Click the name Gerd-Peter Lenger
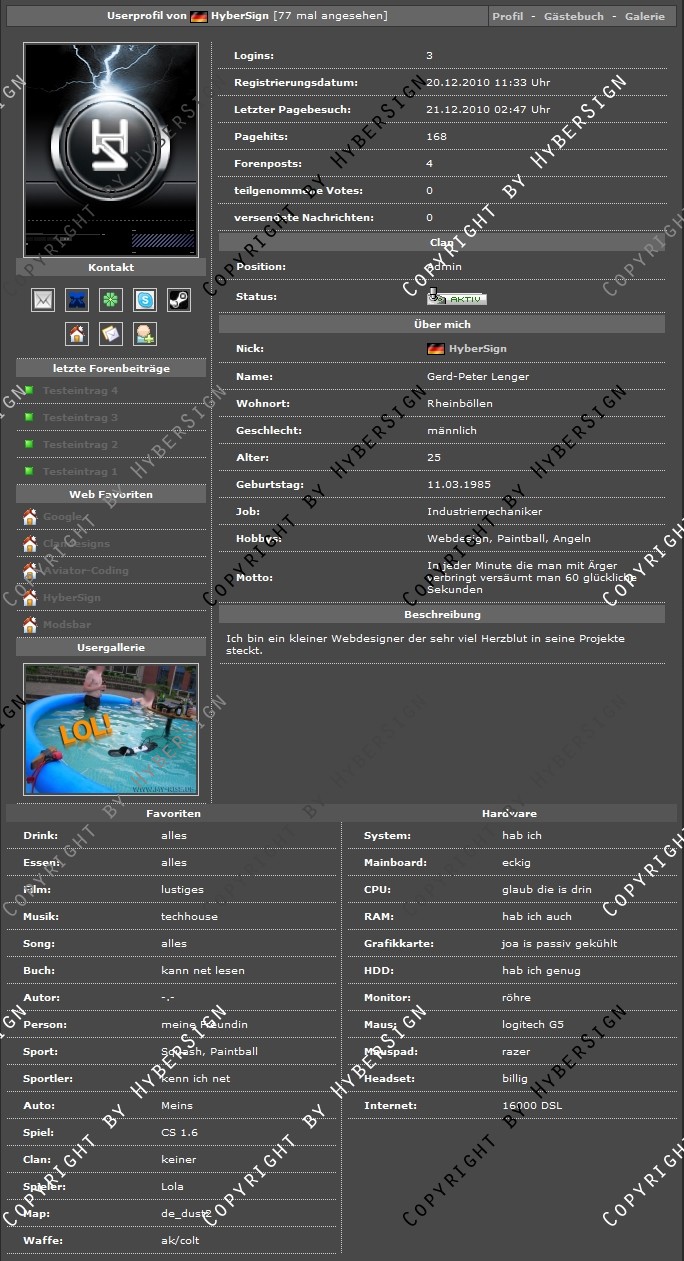The height and width of the screenshot is (1261, 684). [478, 376]
